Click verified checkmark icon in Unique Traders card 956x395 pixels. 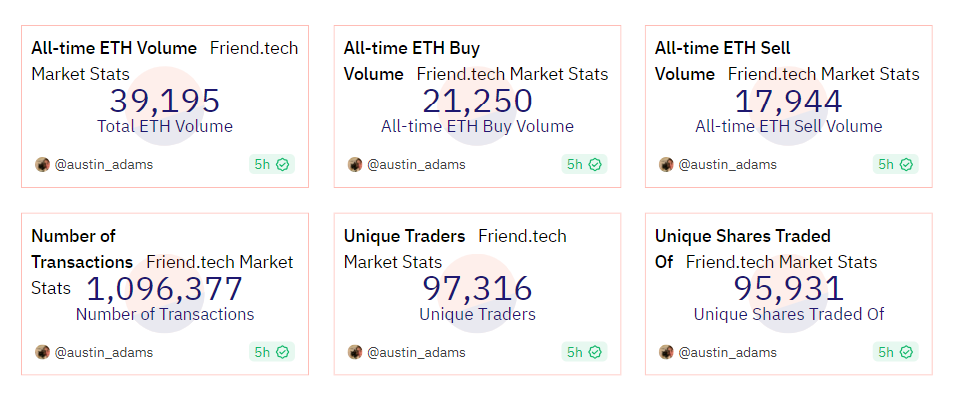click(594, 352)
